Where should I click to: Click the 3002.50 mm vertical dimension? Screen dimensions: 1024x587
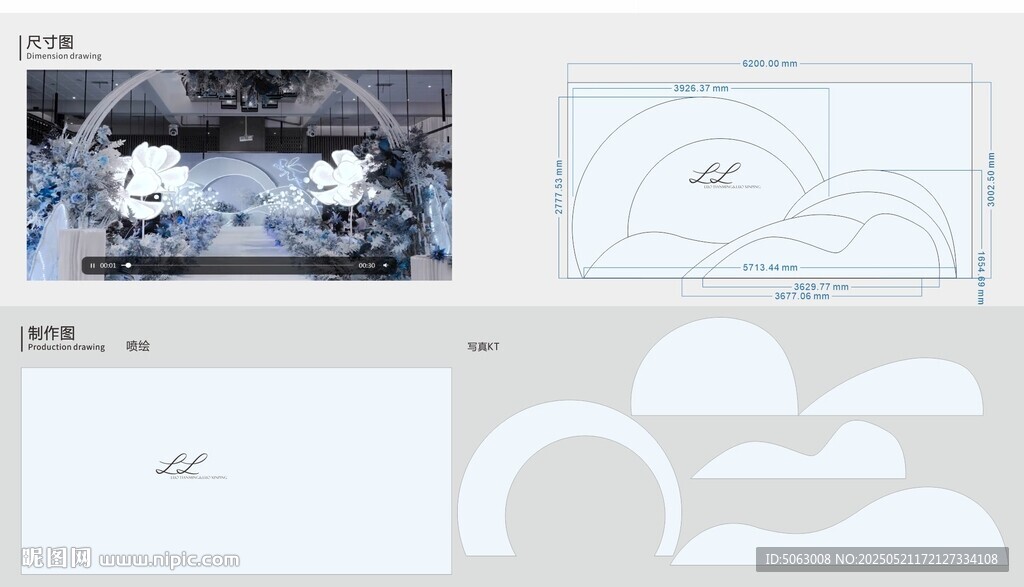pyautogui.click(x=991, y=180)
